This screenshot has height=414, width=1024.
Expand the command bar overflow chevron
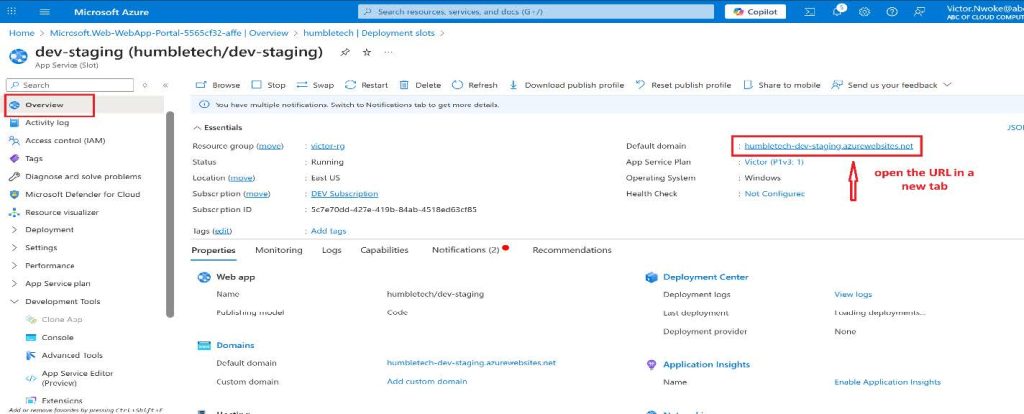pyautogui.click(x=948, y=85)
